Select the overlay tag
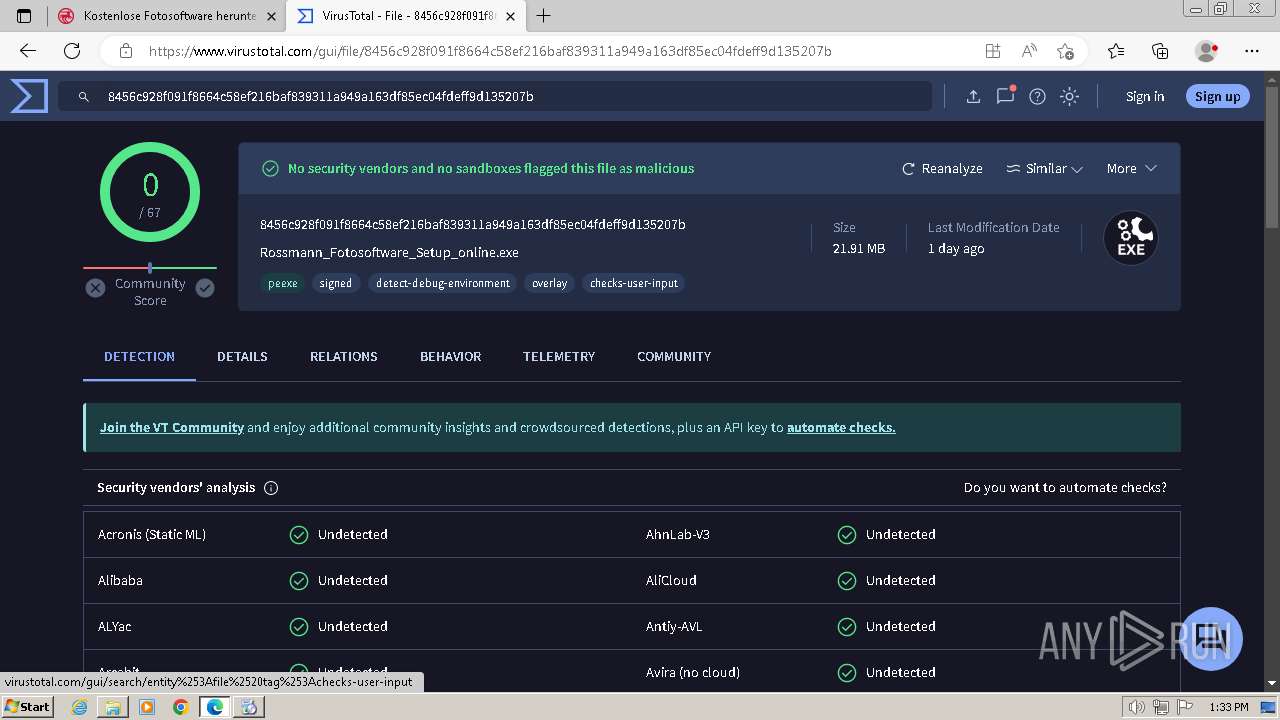This screenshot has width=1280, height=720. pyautogui.click(x=550, y=283)
